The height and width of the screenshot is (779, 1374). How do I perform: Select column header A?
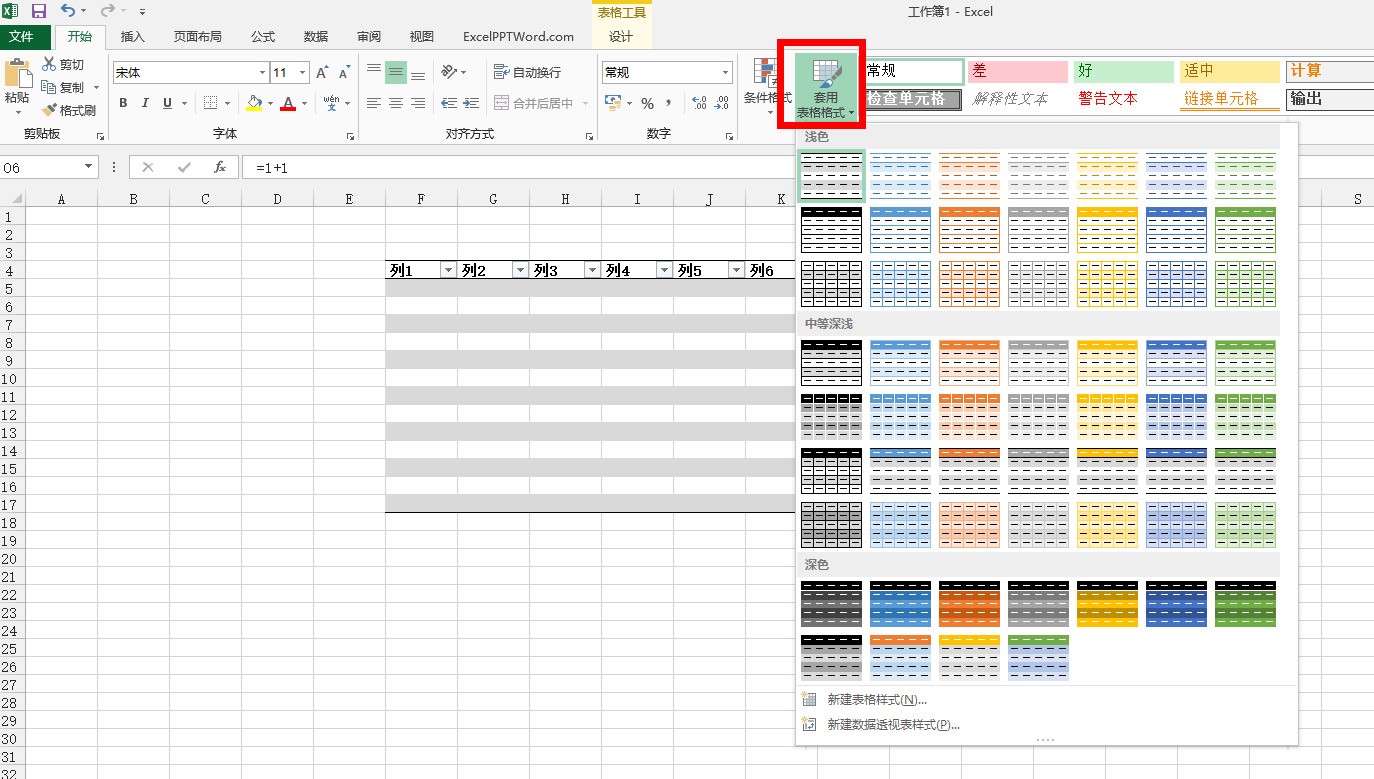click(61, 199)
